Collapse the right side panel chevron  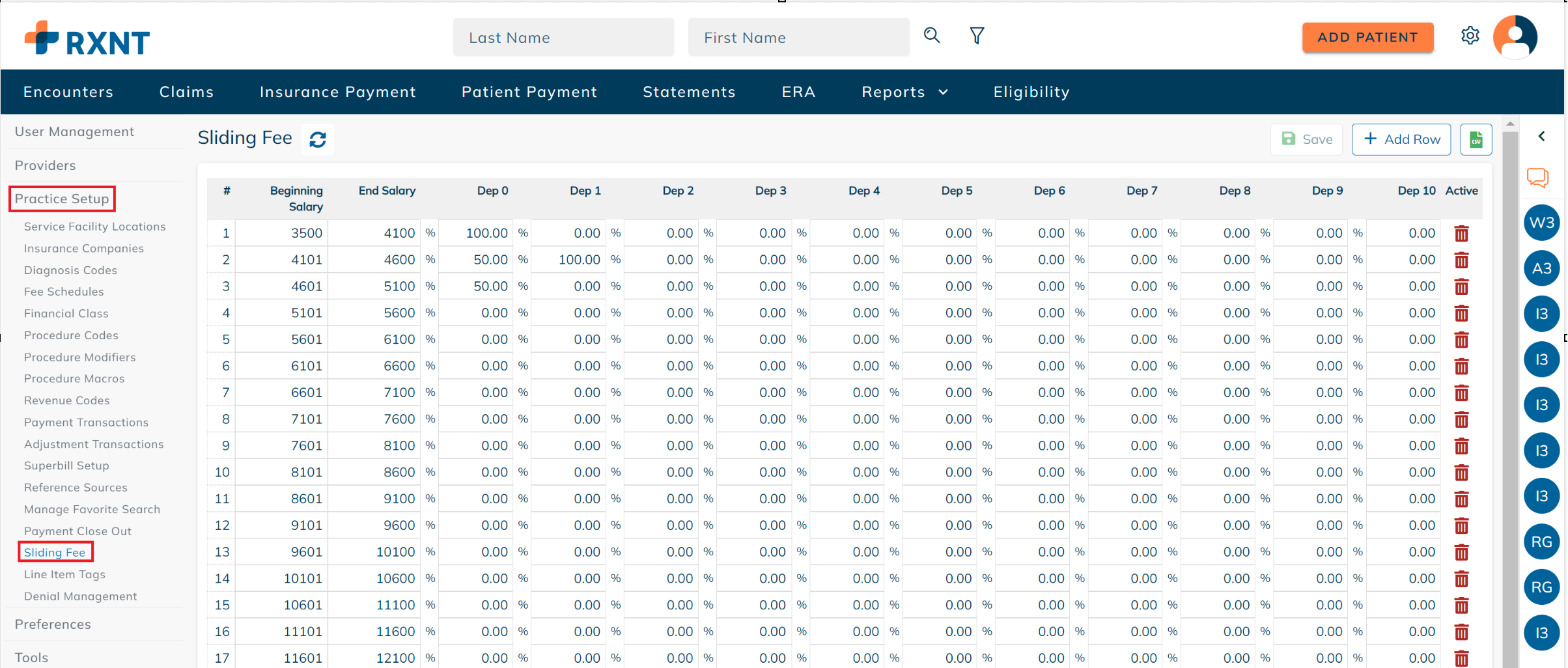[1542, 136]
